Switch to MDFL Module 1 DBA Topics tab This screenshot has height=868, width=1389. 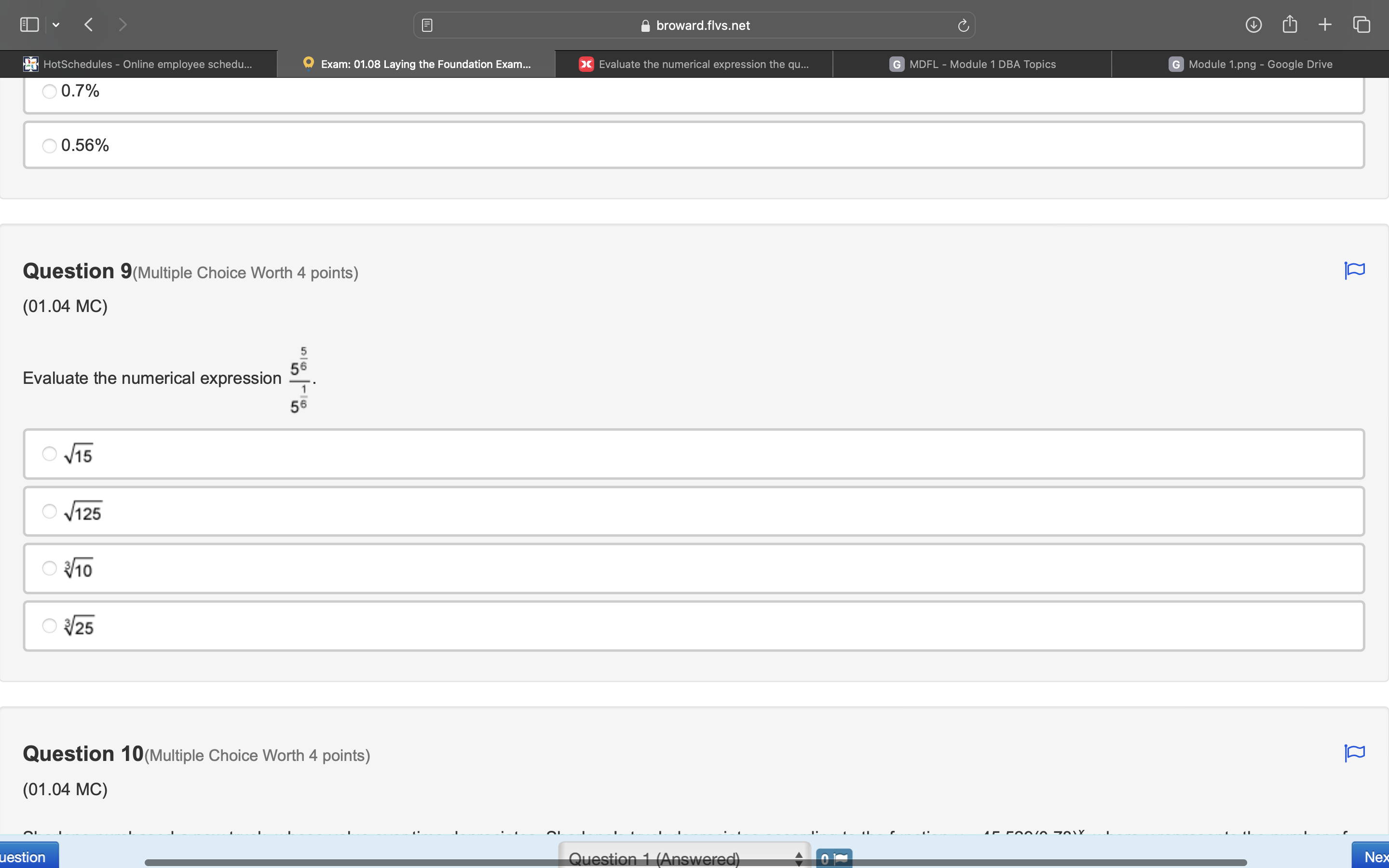[972, 64]
